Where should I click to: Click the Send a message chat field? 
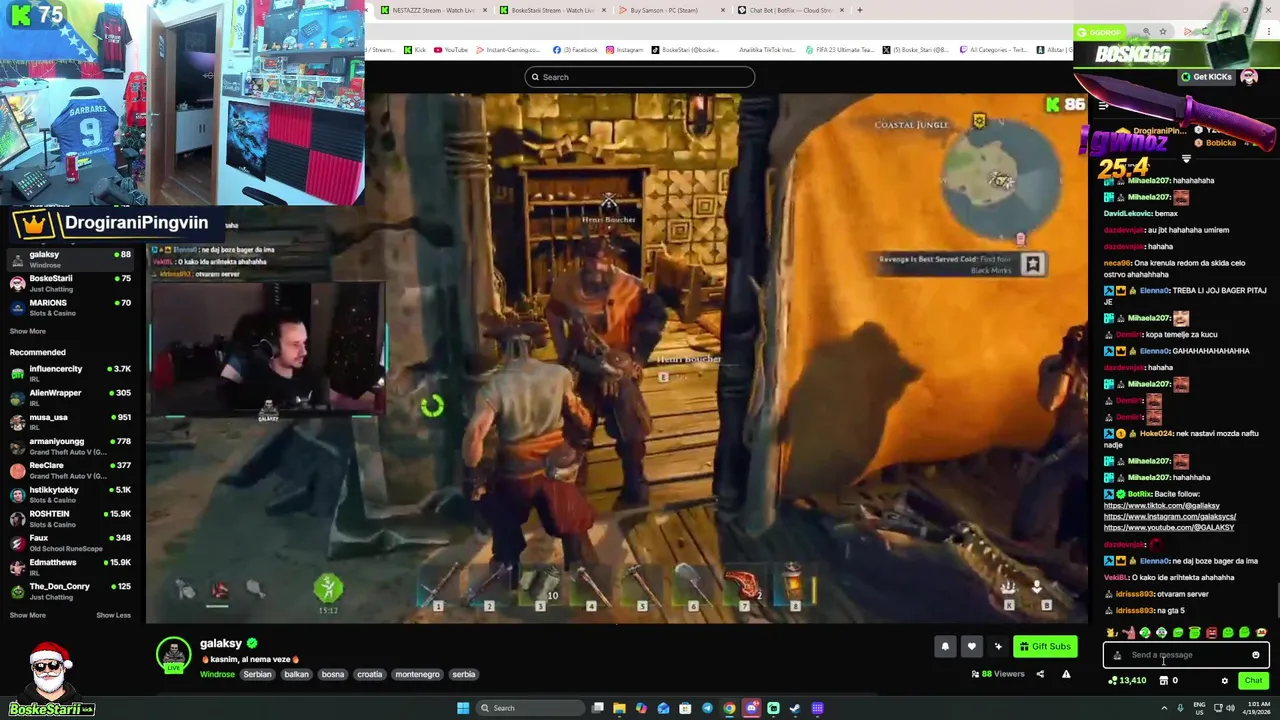pos(1186,655)
